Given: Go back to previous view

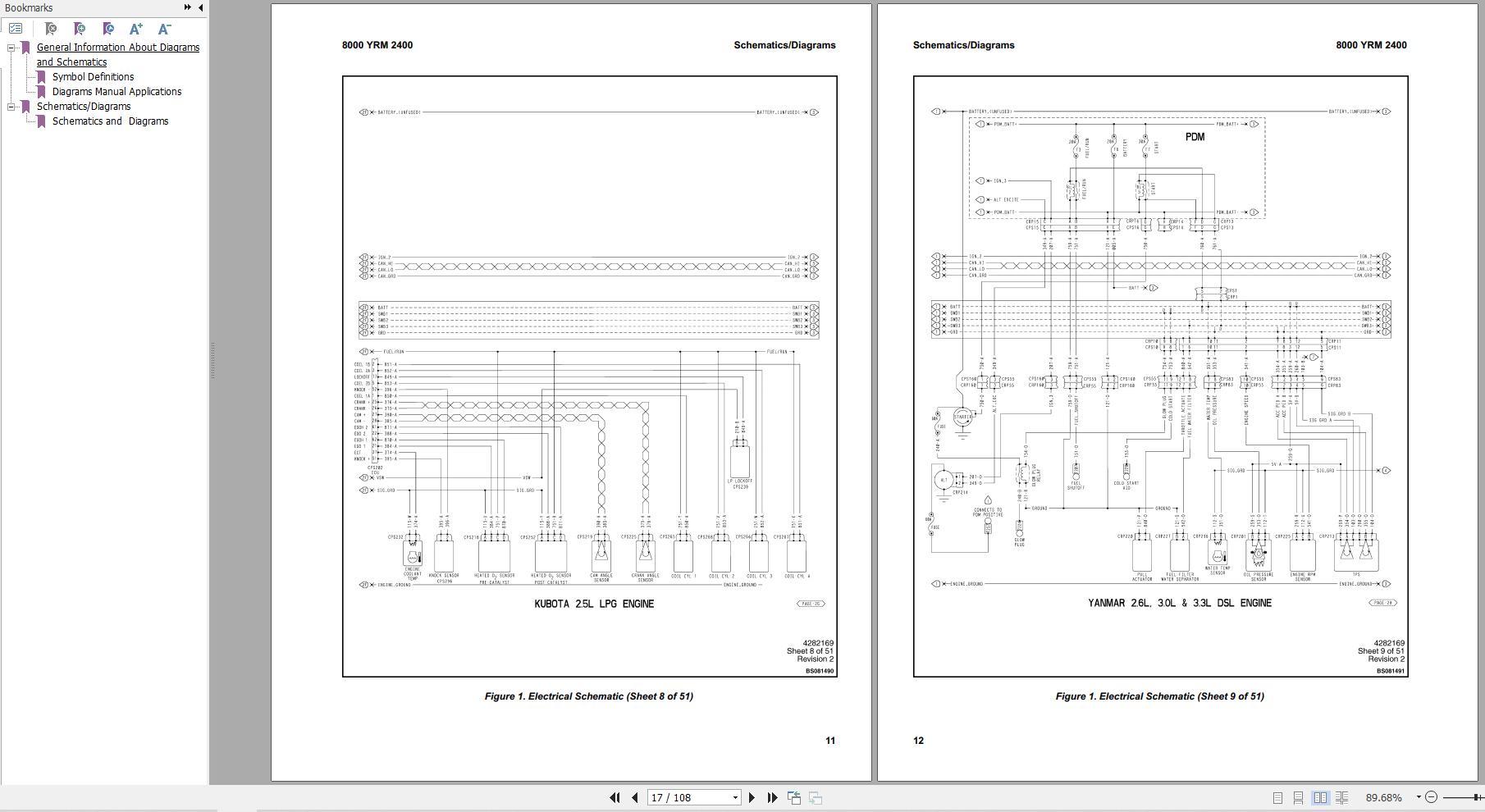Looking at the screenshot, I should coord(793,797).
